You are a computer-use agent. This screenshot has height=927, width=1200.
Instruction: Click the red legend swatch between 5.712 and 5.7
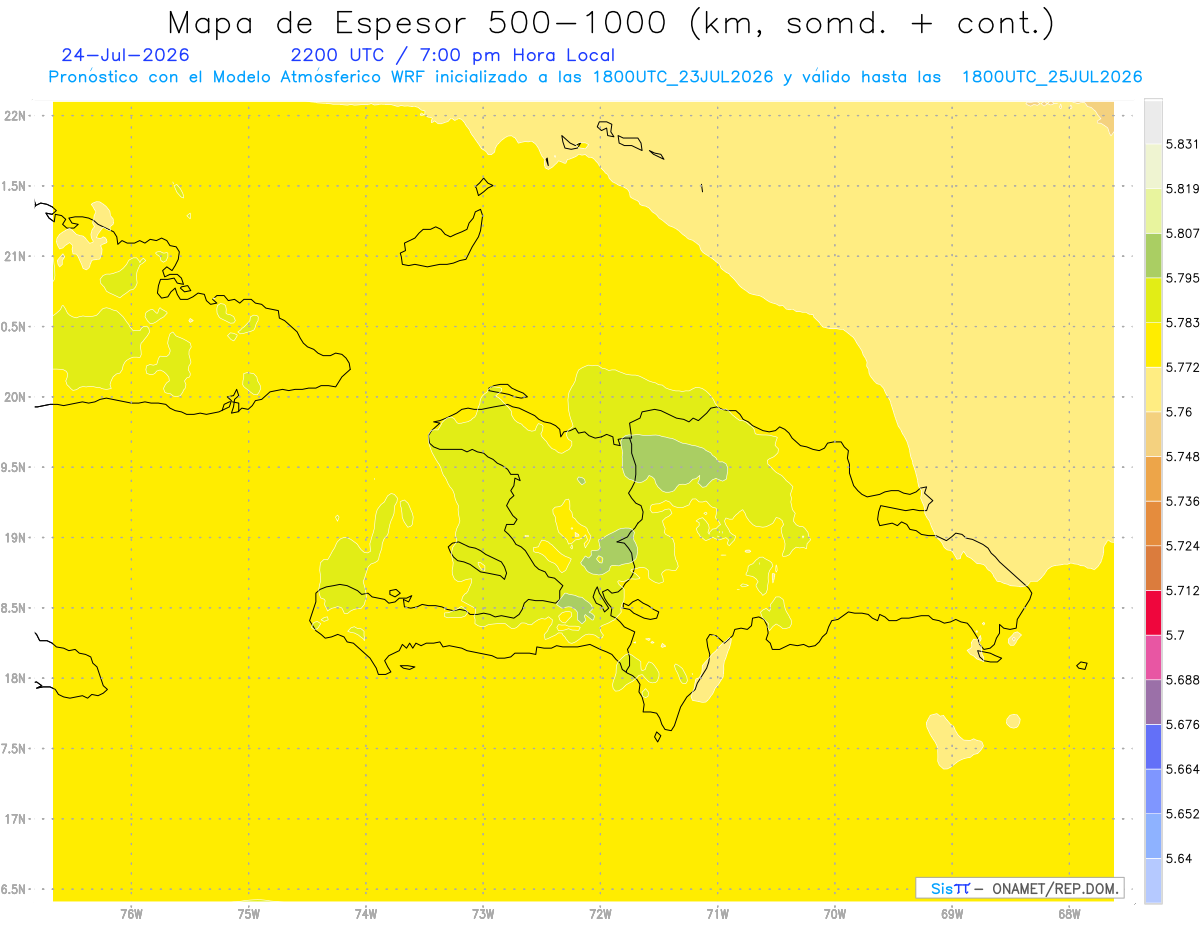(x=1153, y=612)
